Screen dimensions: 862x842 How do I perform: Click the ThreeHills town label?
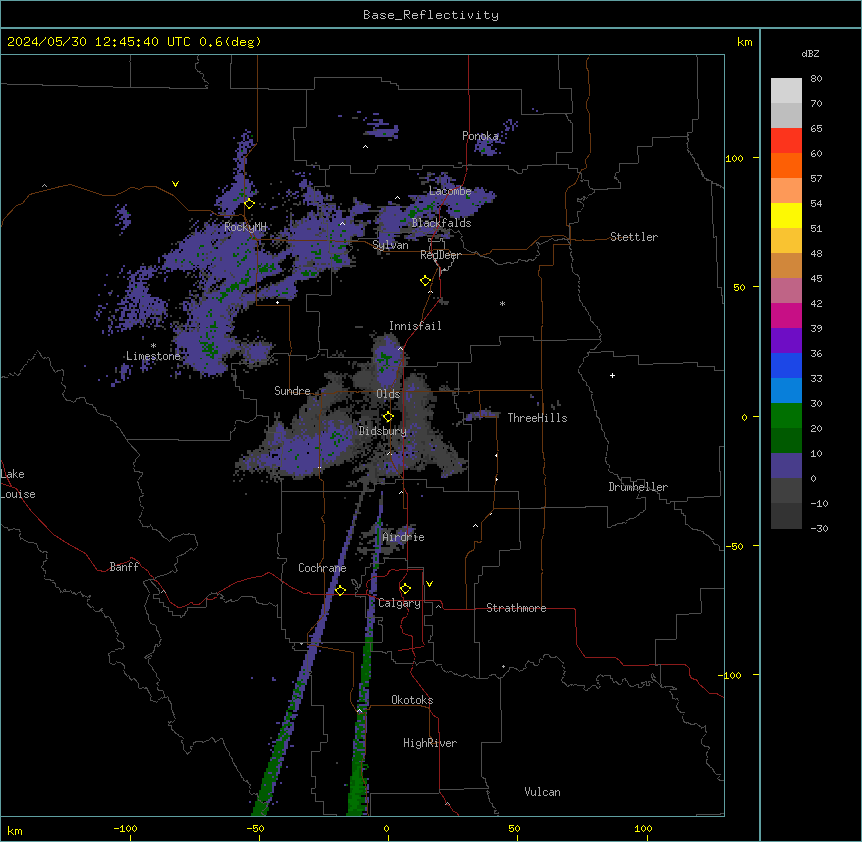click(537, 418)
